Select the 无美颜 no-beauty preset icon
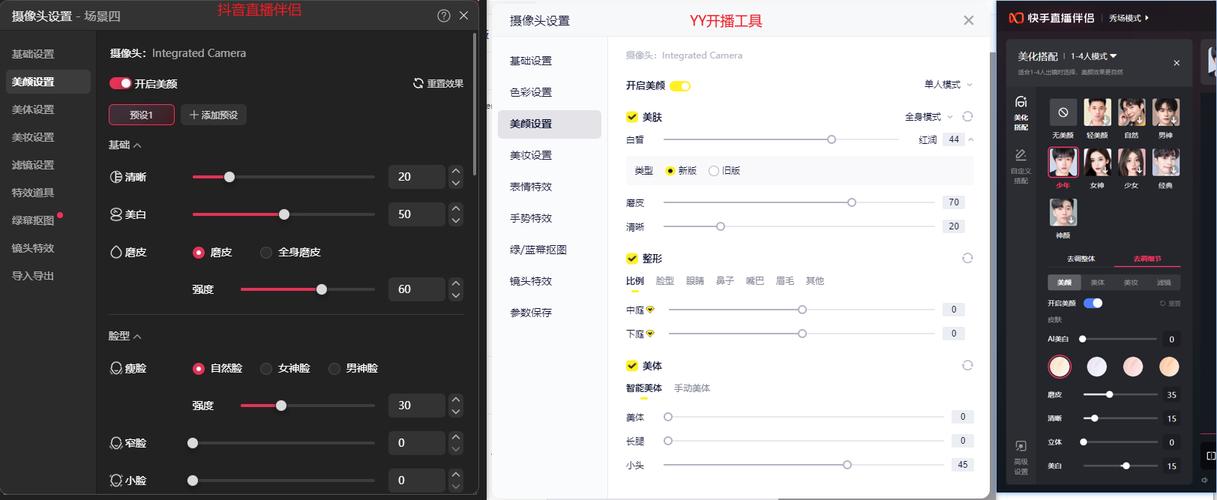The width and height of the screenshot is (1217, 500). (x=1062, y=112)
